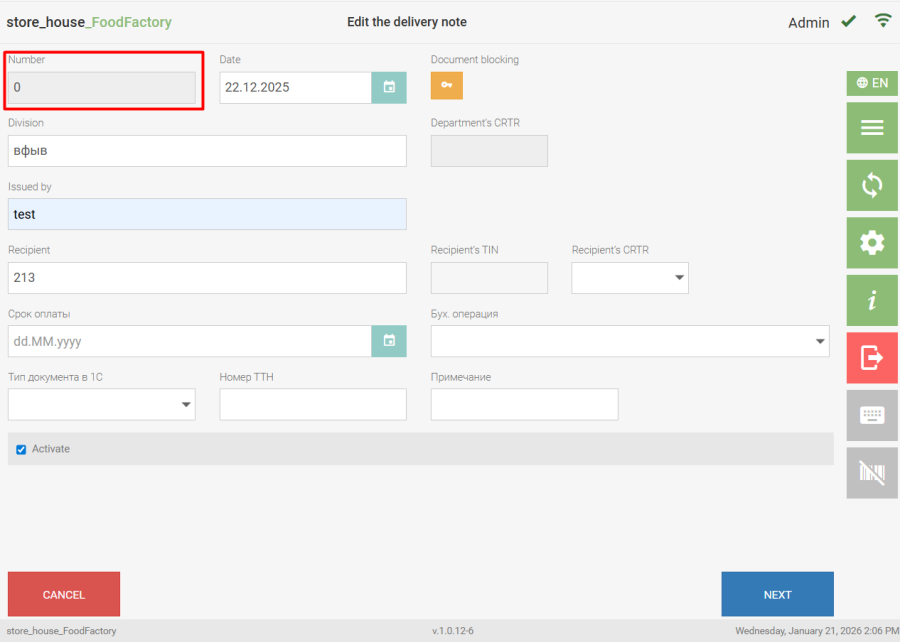900x642 pixels.
Task: Click the crossed-out barcode scanner icon
Action: pyautogui.click(x=872, y=472)
